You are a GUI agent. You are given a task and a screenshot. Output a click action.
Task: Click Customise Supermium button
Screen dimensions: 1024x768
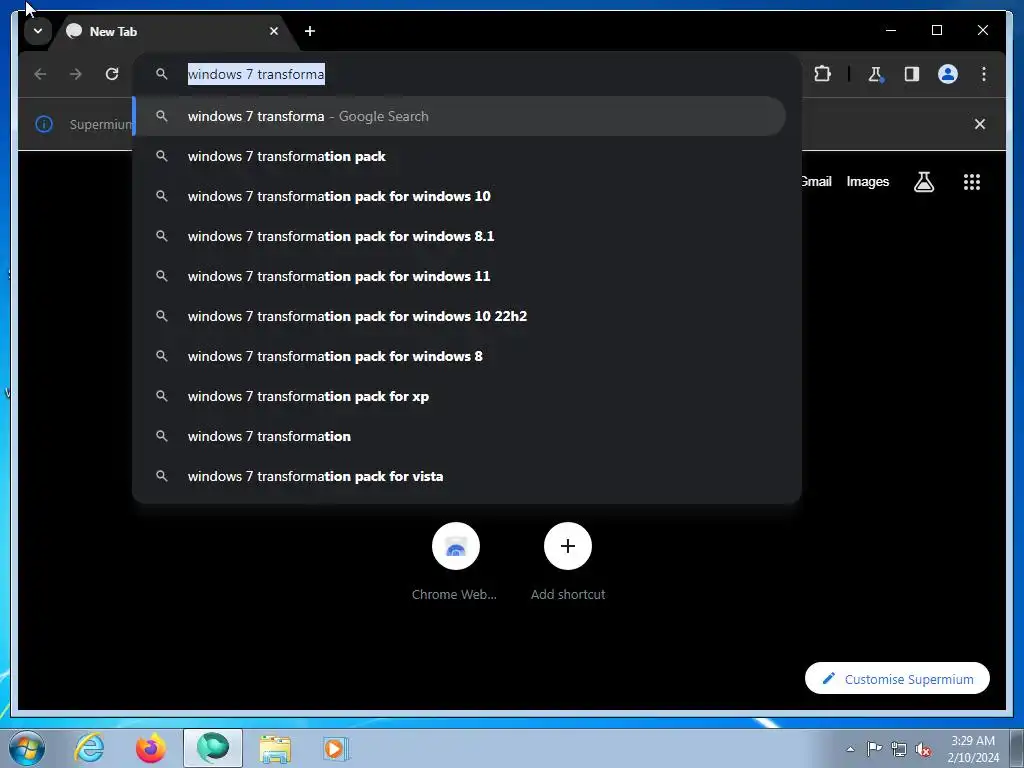pyautogui.click(x=897, y=679)
